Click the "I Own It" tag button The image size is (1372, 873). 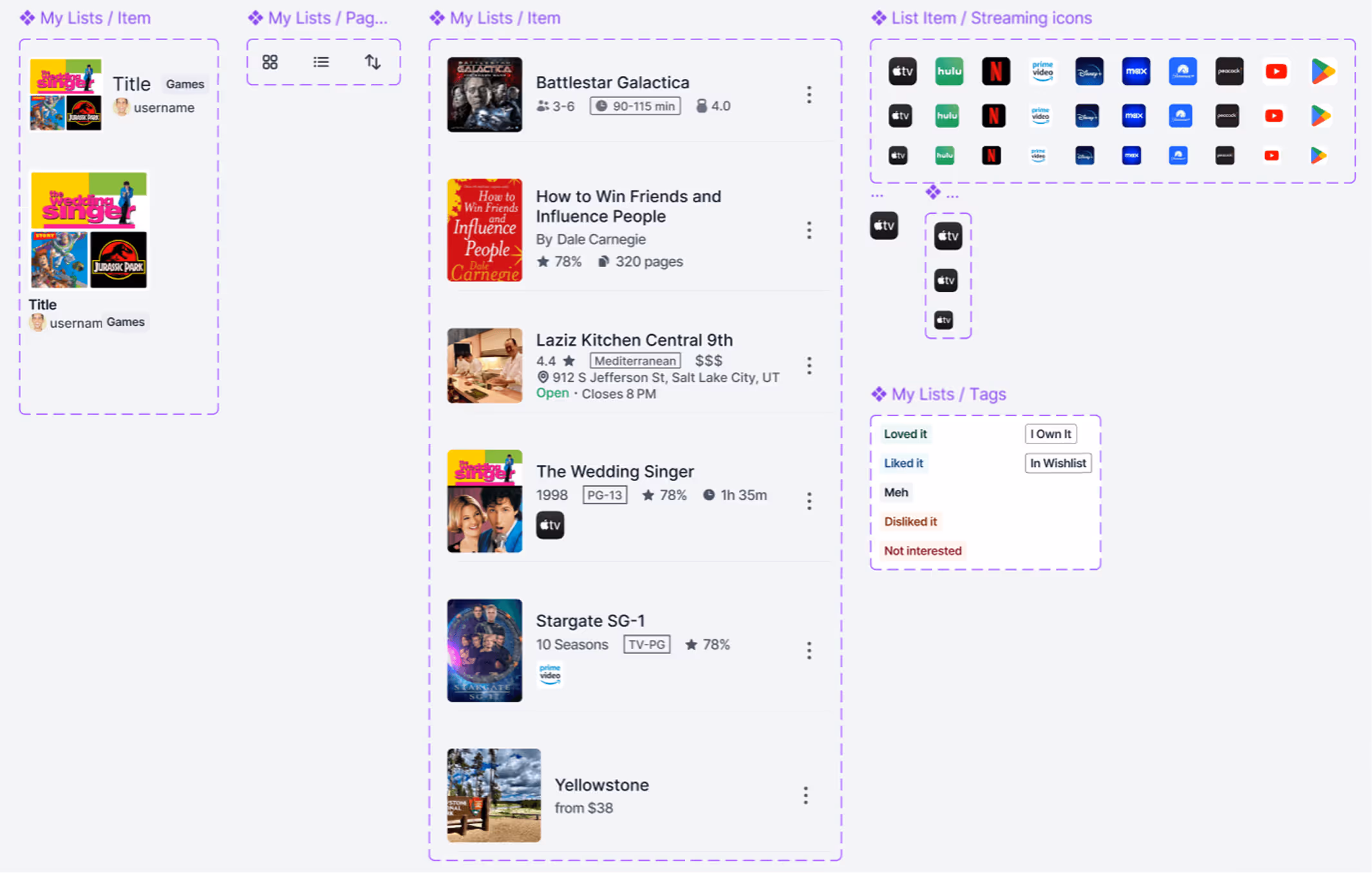tap(1050, 434)
